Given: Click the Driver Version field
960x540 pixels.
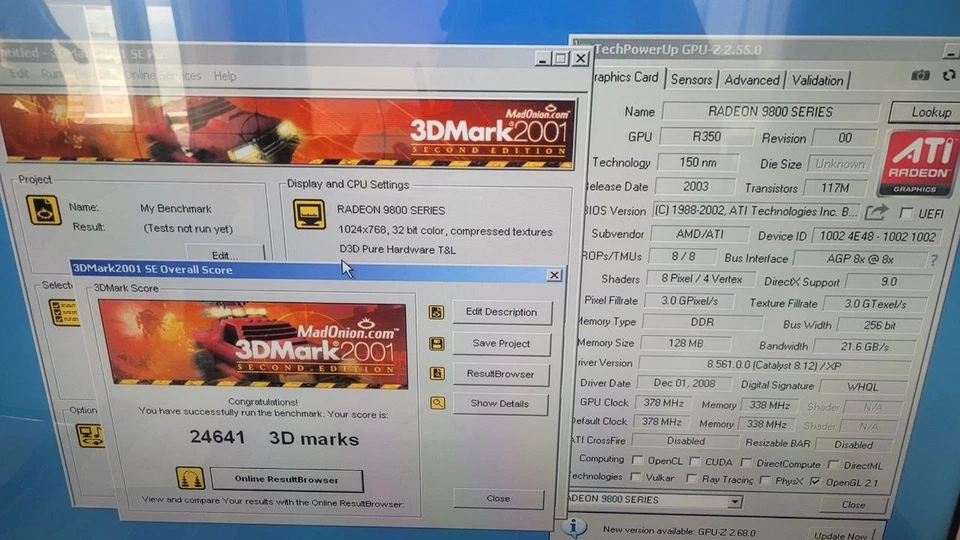Looking at the screenshot, I should (774, 366).
